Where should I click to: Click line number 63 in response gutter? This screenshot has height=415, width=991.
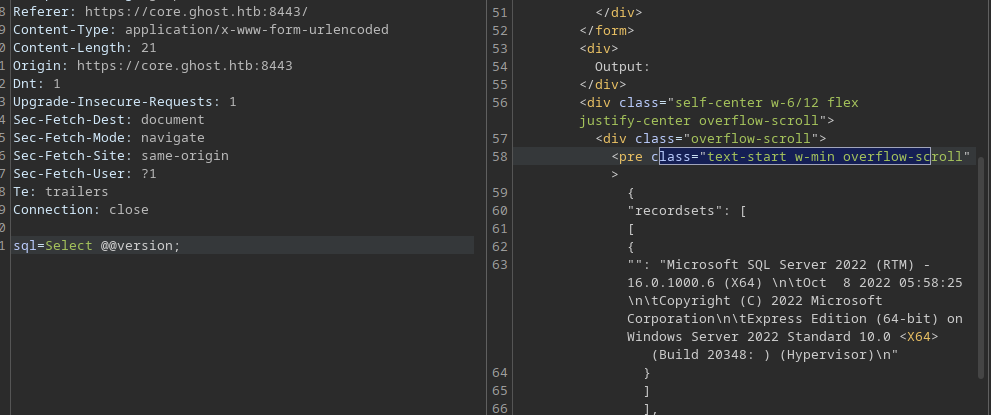[x=500, y=264]
